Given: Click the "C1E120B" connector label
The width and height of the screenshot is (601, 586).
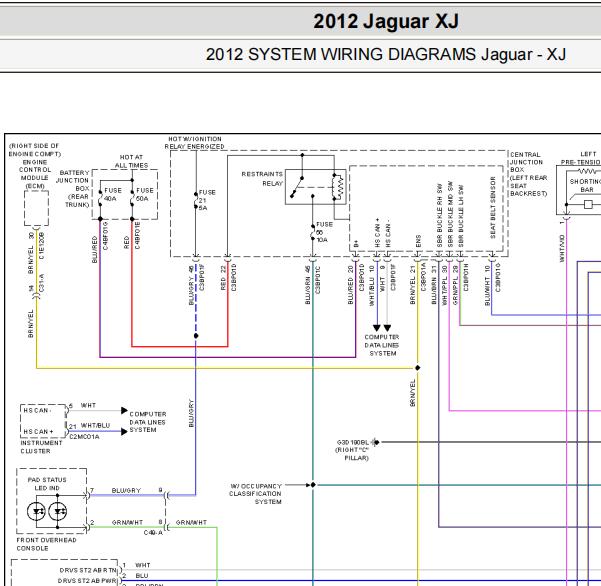Looking at the screenshot, I should click(x=41, y=246).
